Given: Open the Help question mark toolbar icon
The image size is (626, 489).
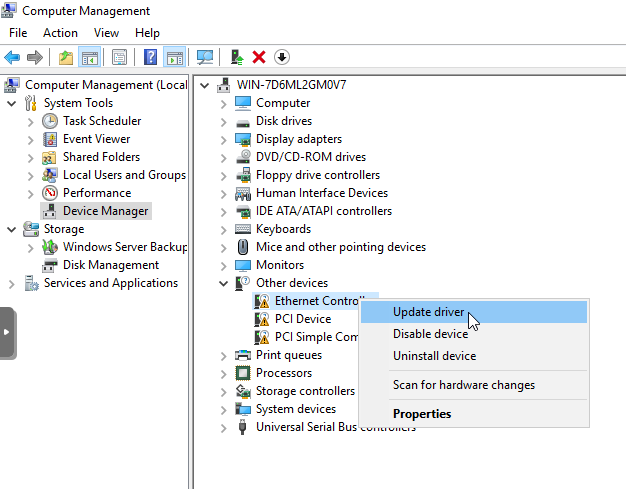Looking at the screenshot, I should click(151, 57).
